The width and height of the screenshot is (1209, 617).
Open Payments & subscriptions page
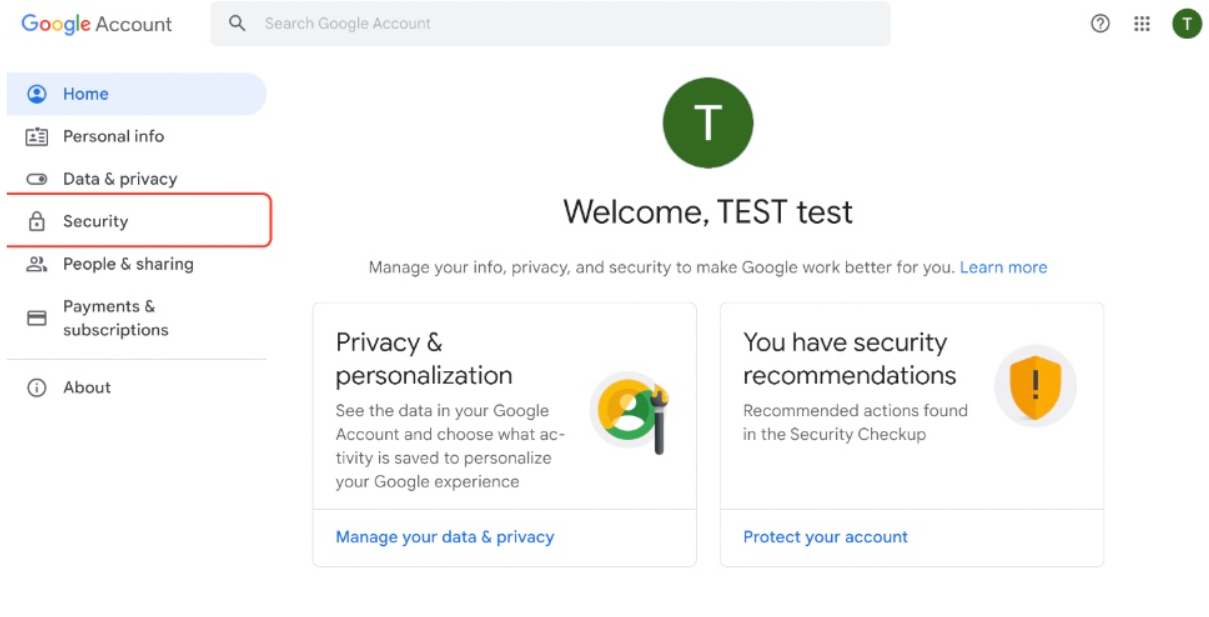(115, 318)
